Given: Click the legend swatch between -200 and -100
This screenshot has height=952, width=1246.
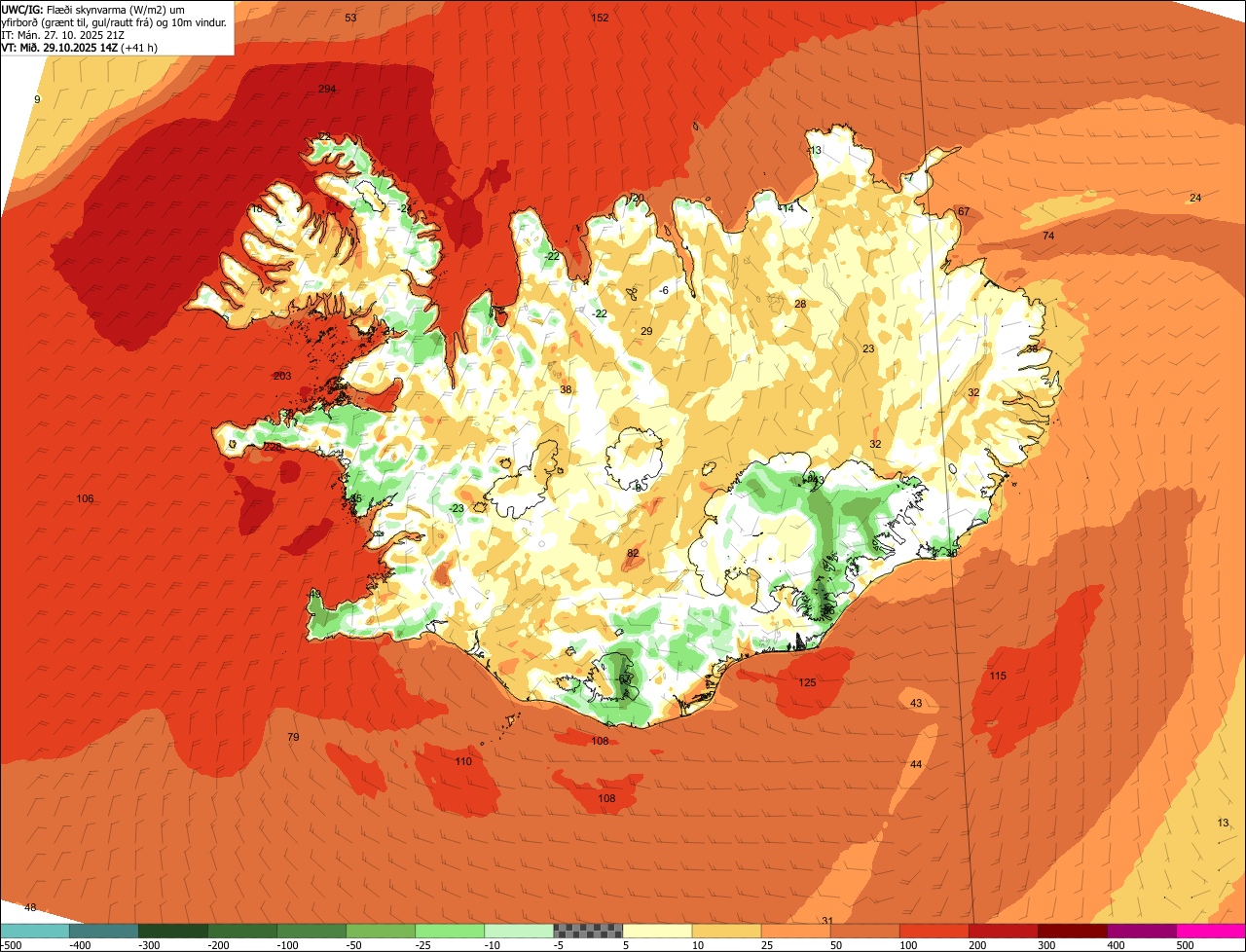Looking at the screenshot, I should tap(241, 931).
